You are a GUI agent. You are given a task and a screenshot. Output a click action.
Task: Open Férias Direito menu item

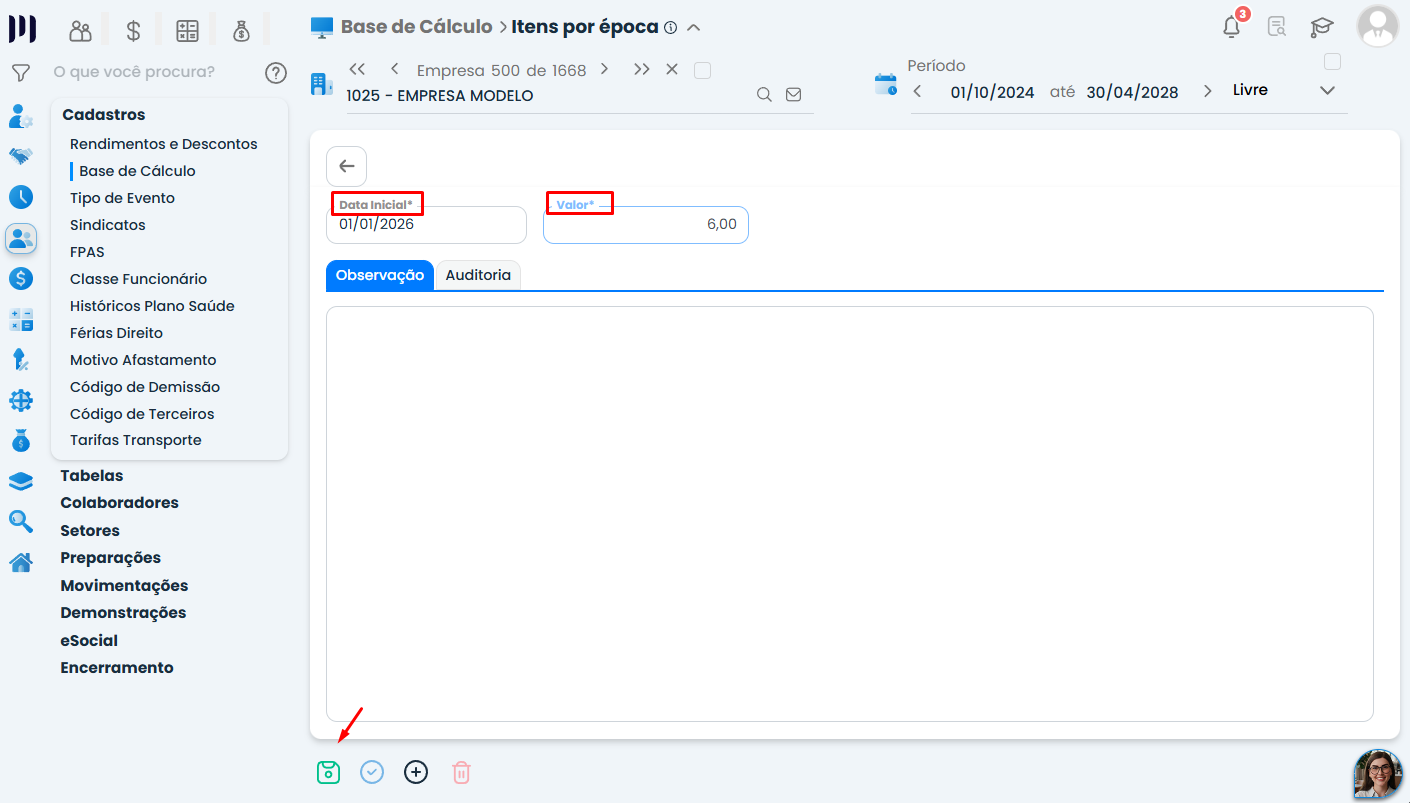pyautogui.click(x=116, y=333)
